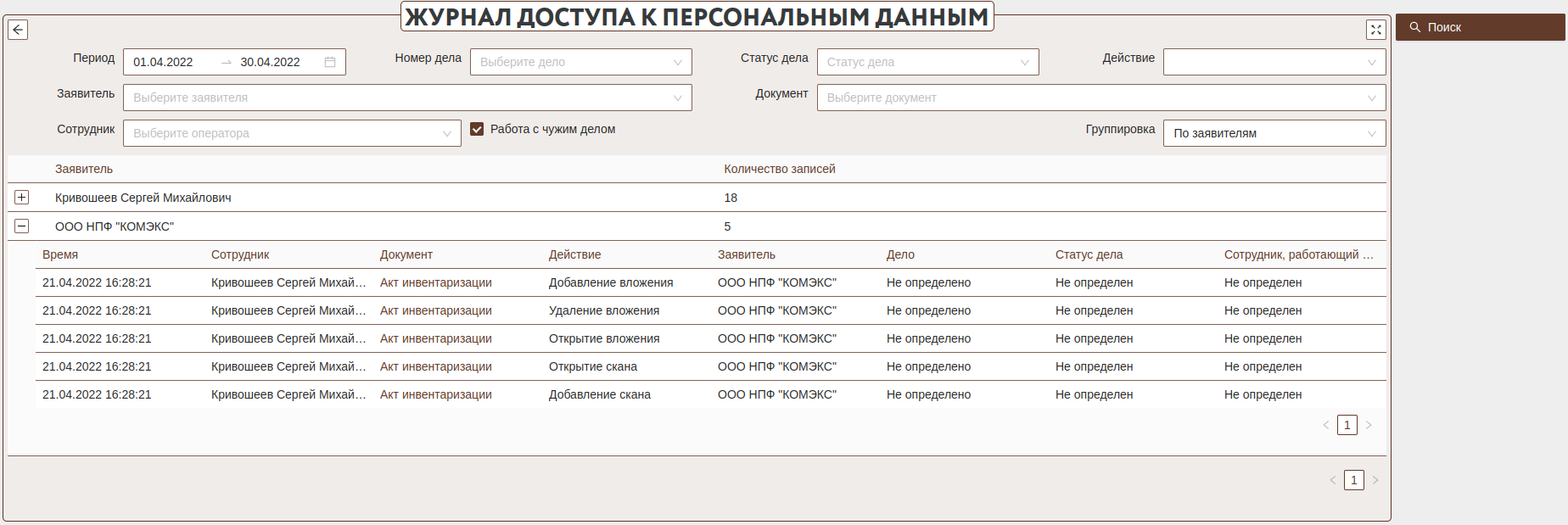This screenshot has width=1568, height=525.
Task: Expand the Кривошеев Сергей Михайлович row
Action: click(22, 198)
